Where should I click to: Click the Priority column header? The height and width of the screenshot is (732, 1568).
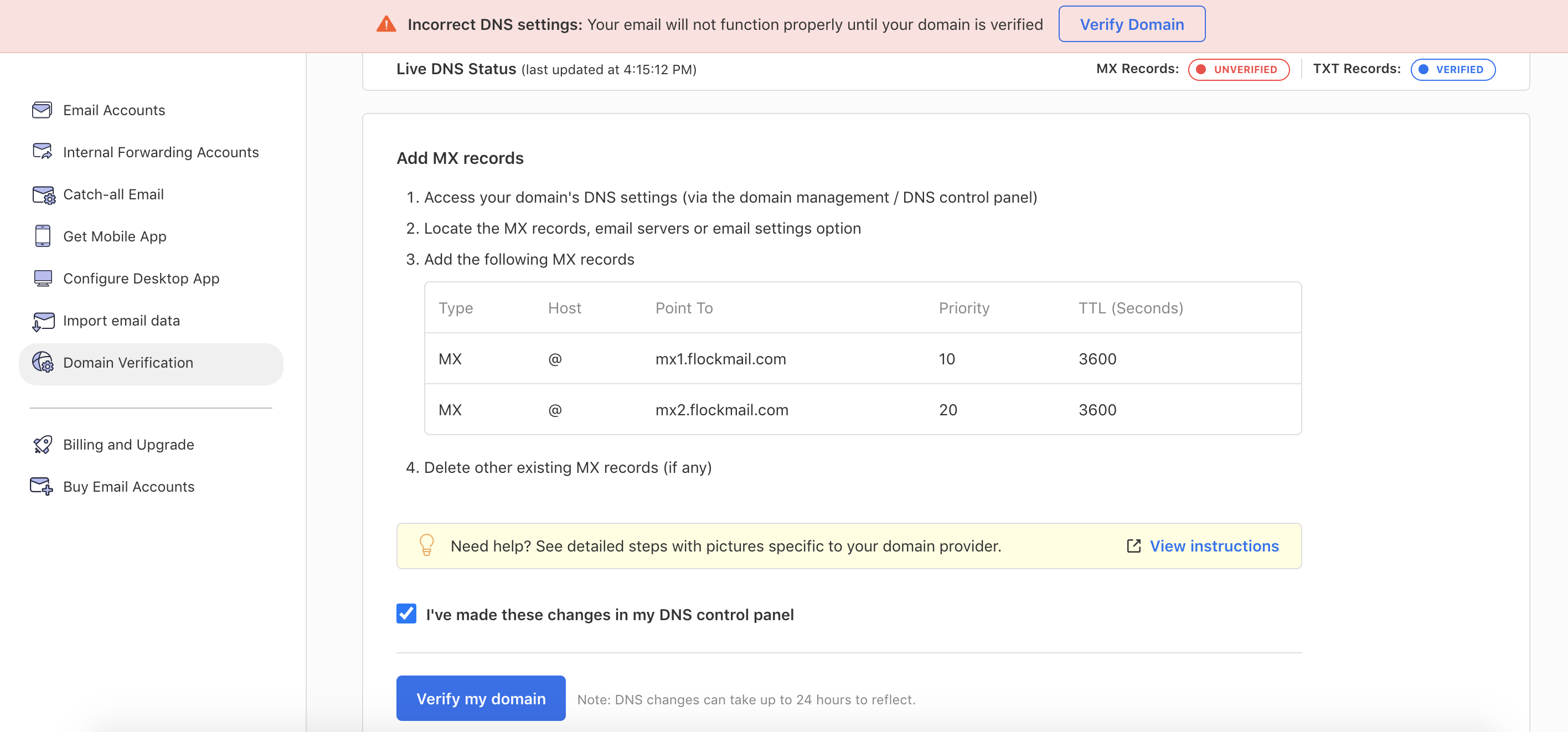coord(964,308)
